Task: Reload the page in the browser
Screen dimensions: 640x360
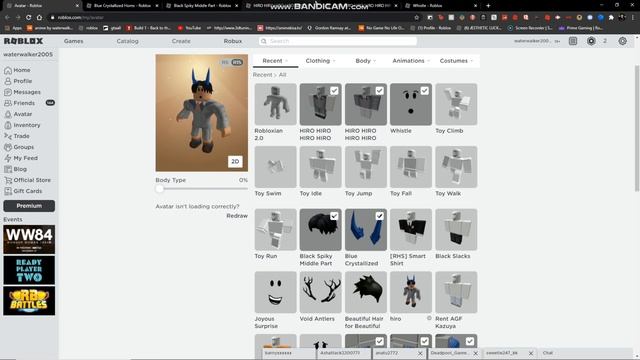Action: click(29, 18)
